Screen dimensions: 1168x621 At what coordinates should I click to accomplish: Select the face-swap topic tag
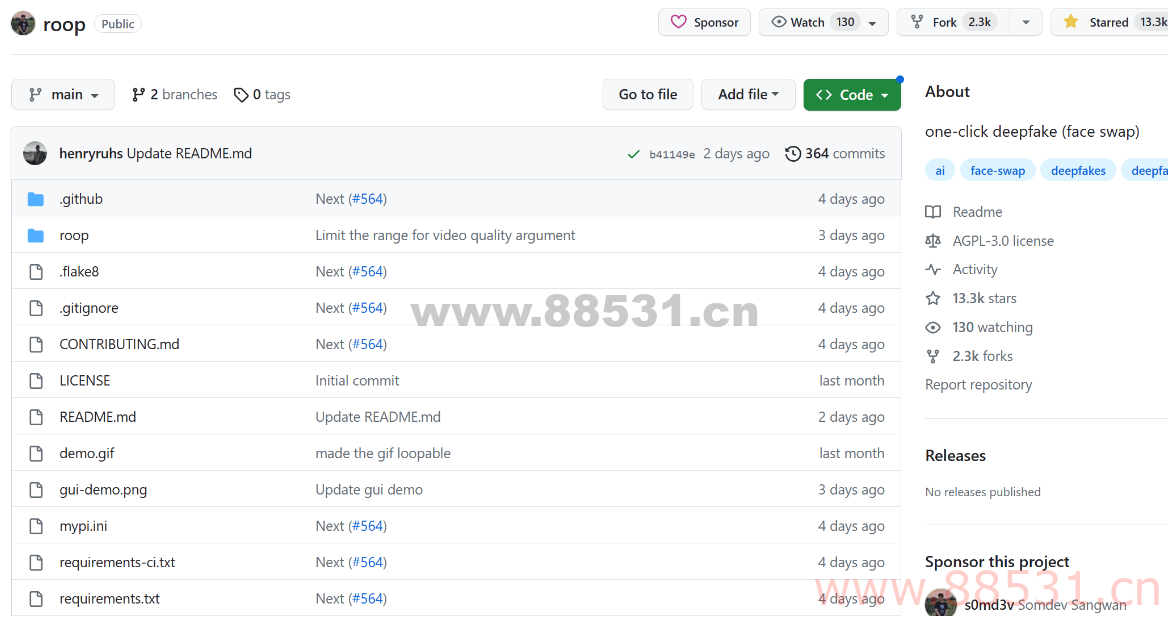(997, 171)
